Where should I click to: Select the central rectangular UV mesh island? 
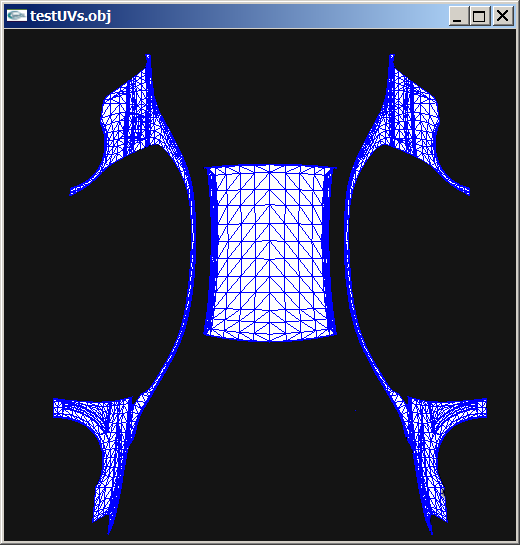point(270,253)
